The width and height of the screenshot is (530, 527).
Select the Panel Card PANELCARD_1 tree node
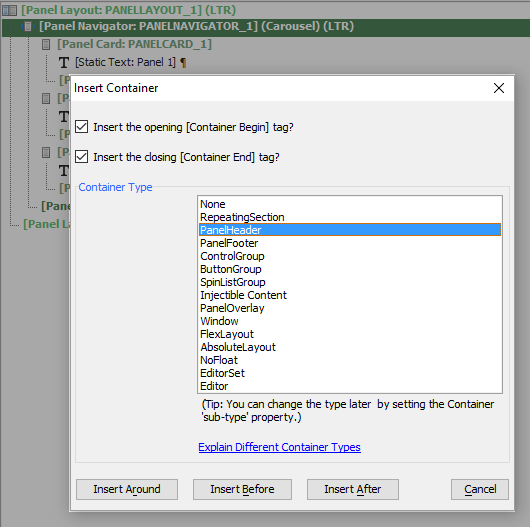pyautogui.click(x=134, y=44)
